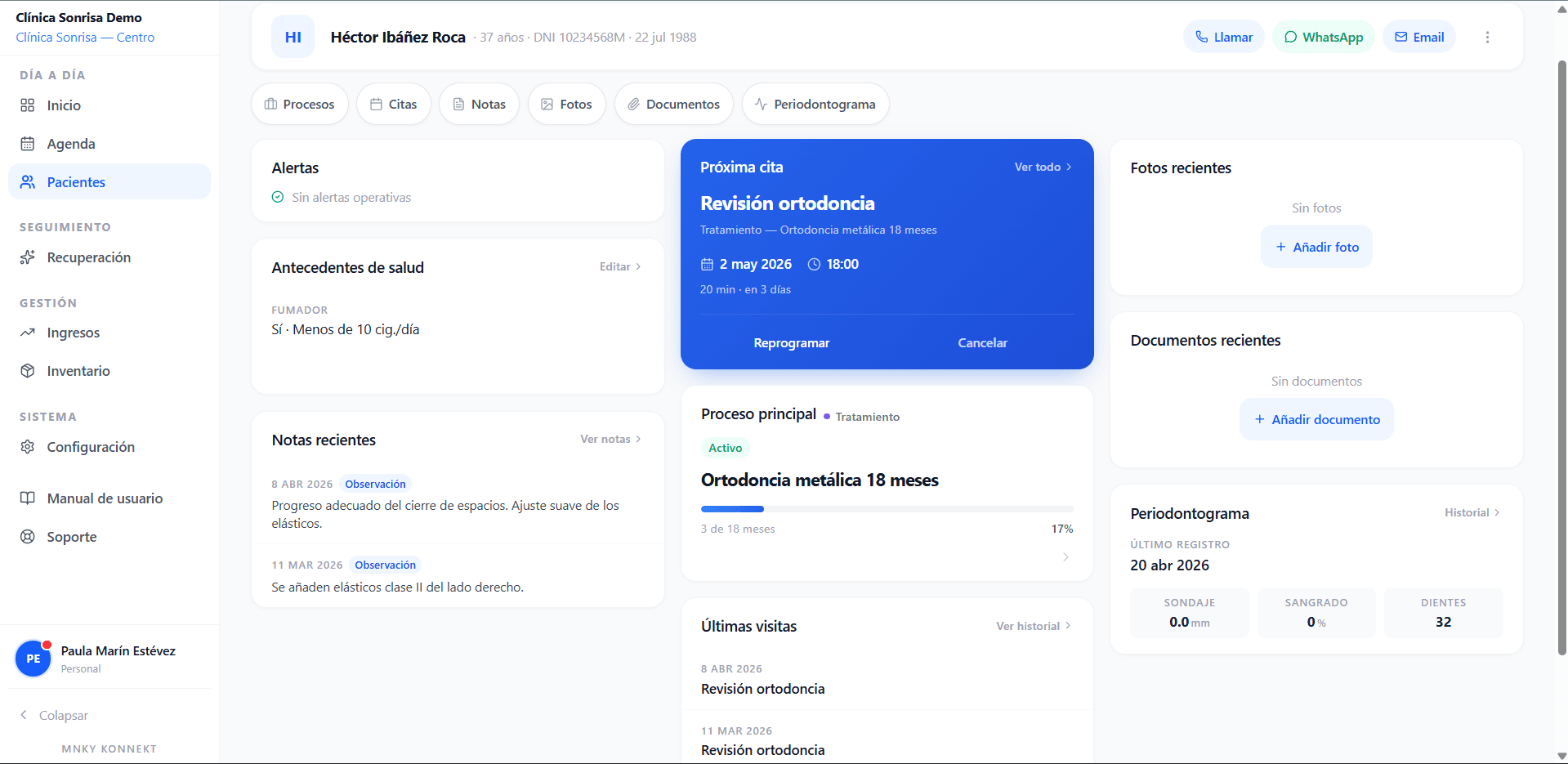Screen dimensions: 1568x764
Task: Click the Clínica Sonrisa — Centro link
Action: coord(85,38)
